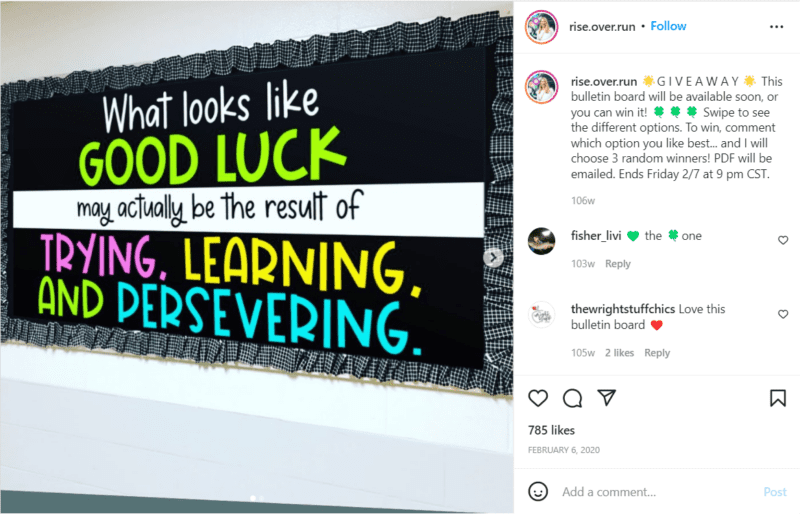The width and height of the screenshot is (800, 514).
Task: Reply to fisher_livi's comment
Action: point(618,263)
